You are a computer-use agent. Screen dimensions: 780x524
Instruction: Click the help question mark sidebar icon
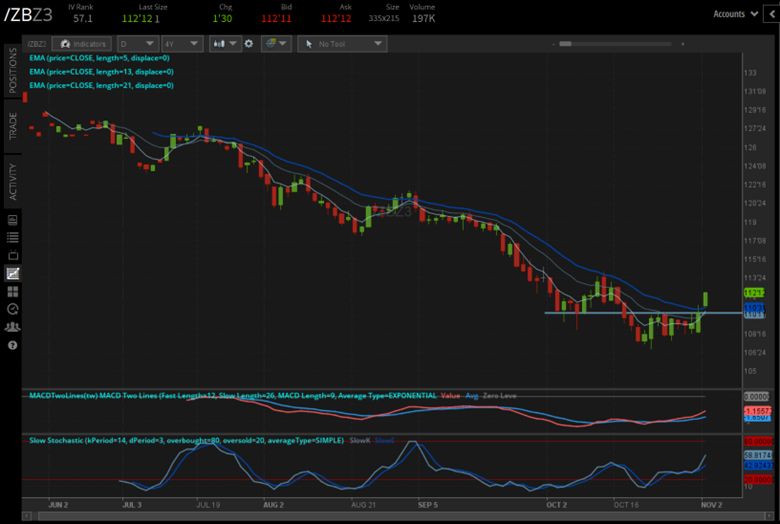(12, 344)
